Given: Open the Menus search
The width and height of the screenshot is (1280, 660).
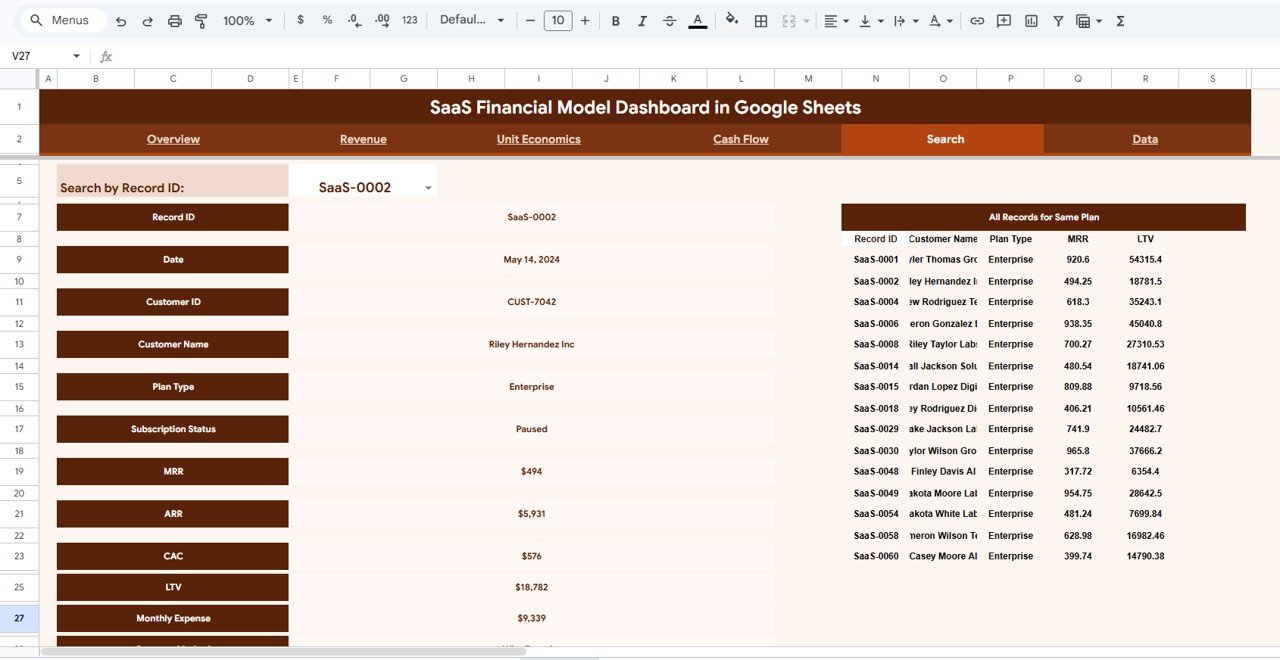Looking at the screenshot, I should 62,18.
